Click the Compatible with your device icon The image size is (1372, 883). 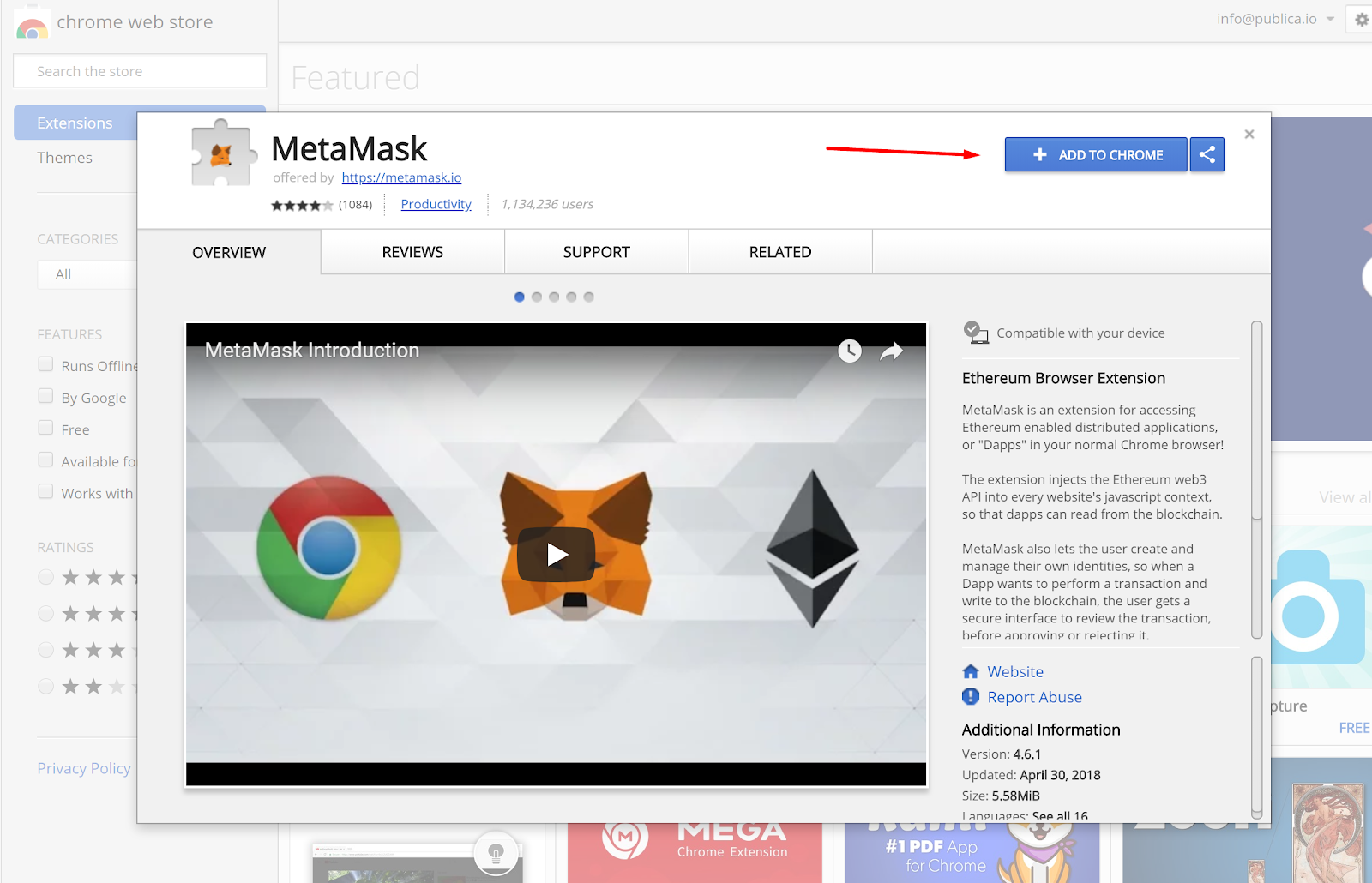tap(975, 333)
